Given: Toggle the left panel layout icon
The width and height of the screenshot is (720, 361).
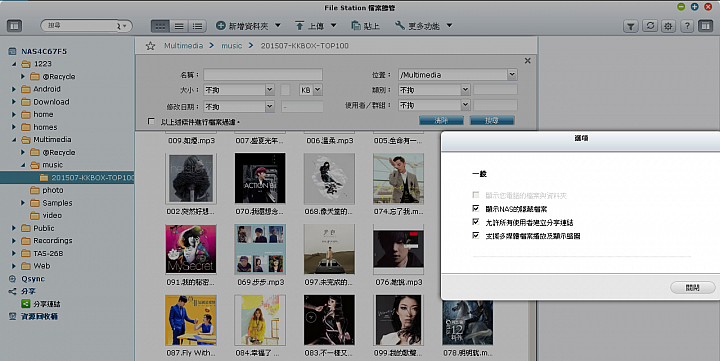Looking at the screenshot, I should point(15,26).
